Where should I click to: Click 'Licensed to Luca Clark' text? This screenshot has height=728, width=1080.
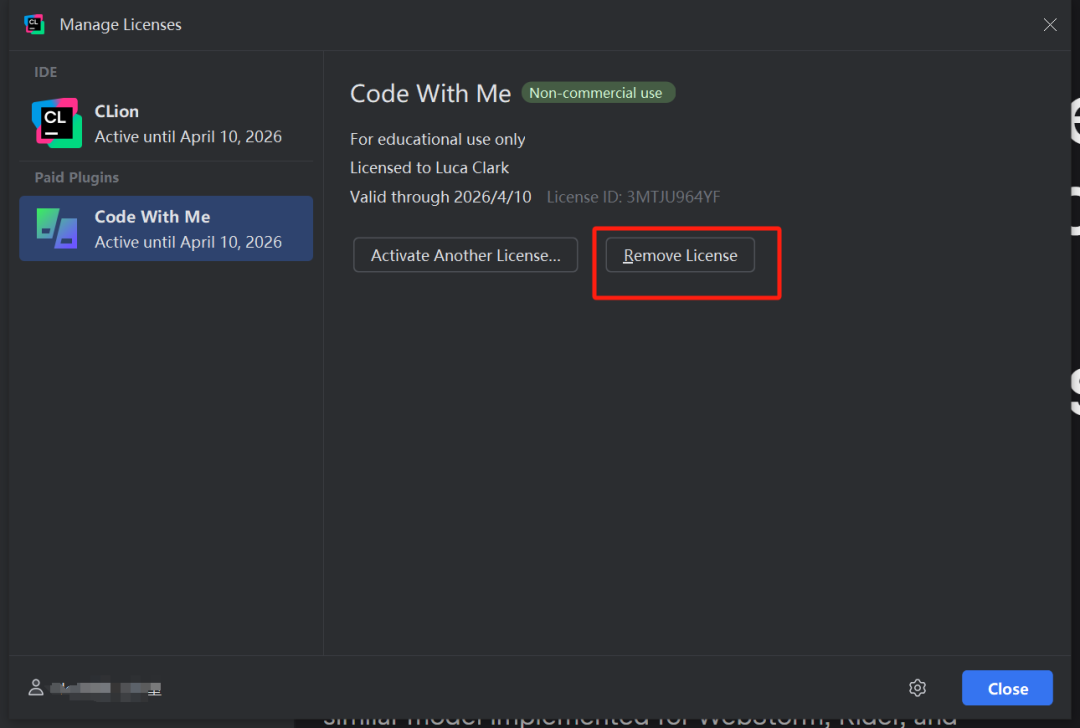[429, 167]
